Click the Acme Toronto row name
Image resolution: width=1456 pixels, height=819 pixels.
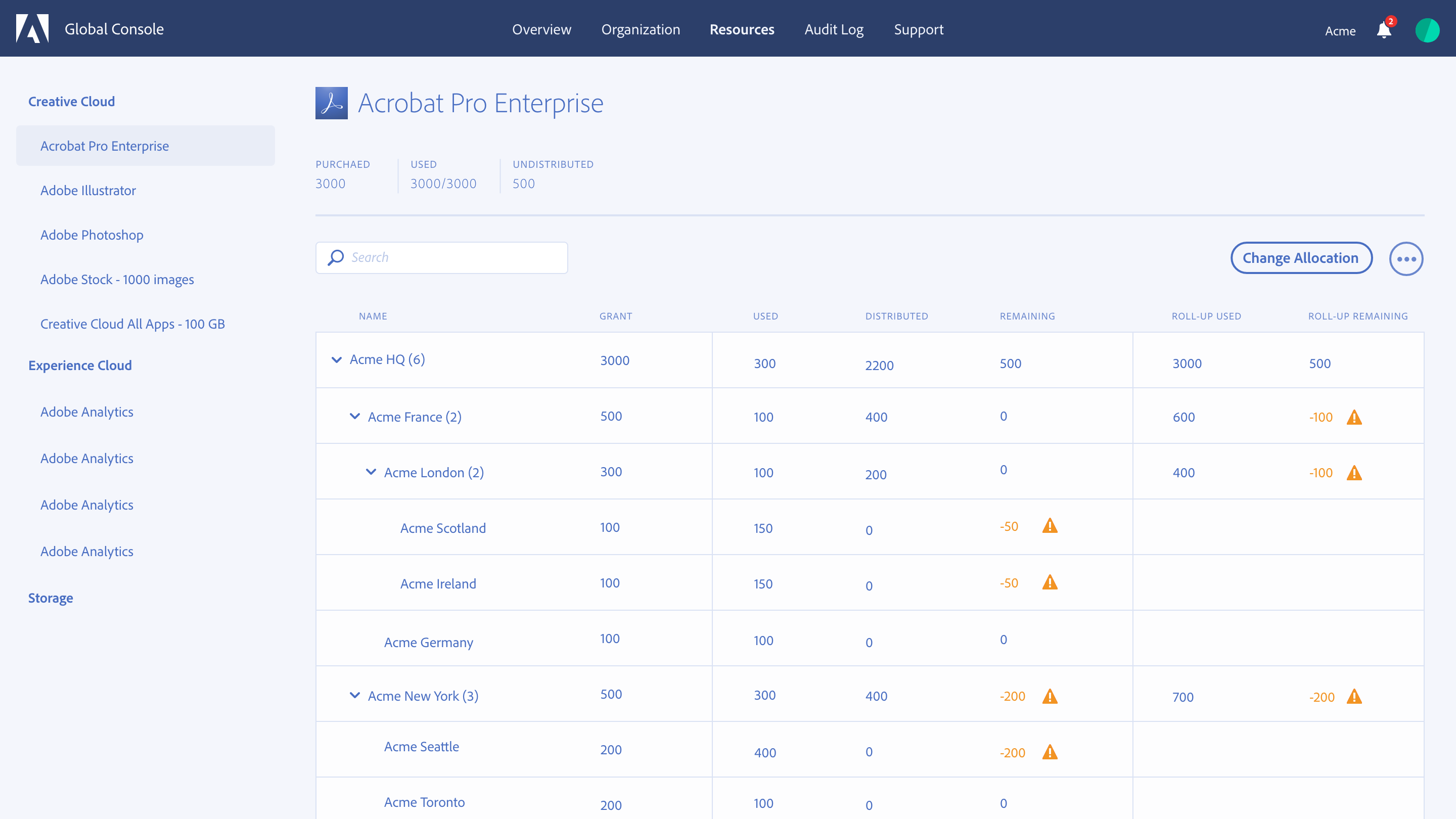coord(425,802)
